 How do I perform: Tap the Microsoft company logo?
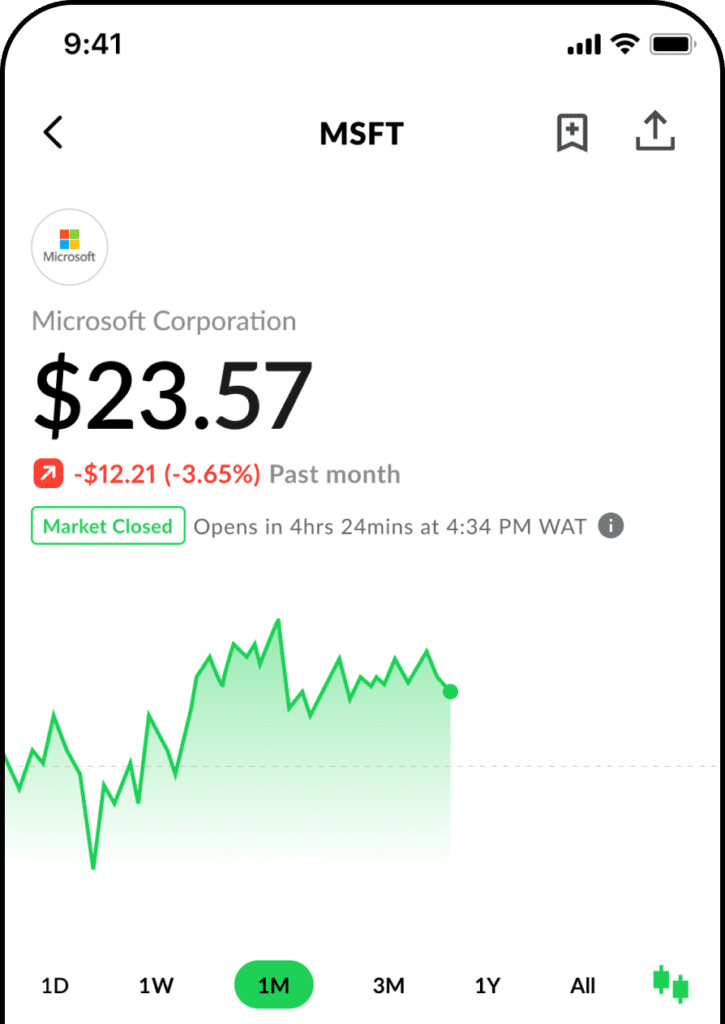(x=69, y=247)
